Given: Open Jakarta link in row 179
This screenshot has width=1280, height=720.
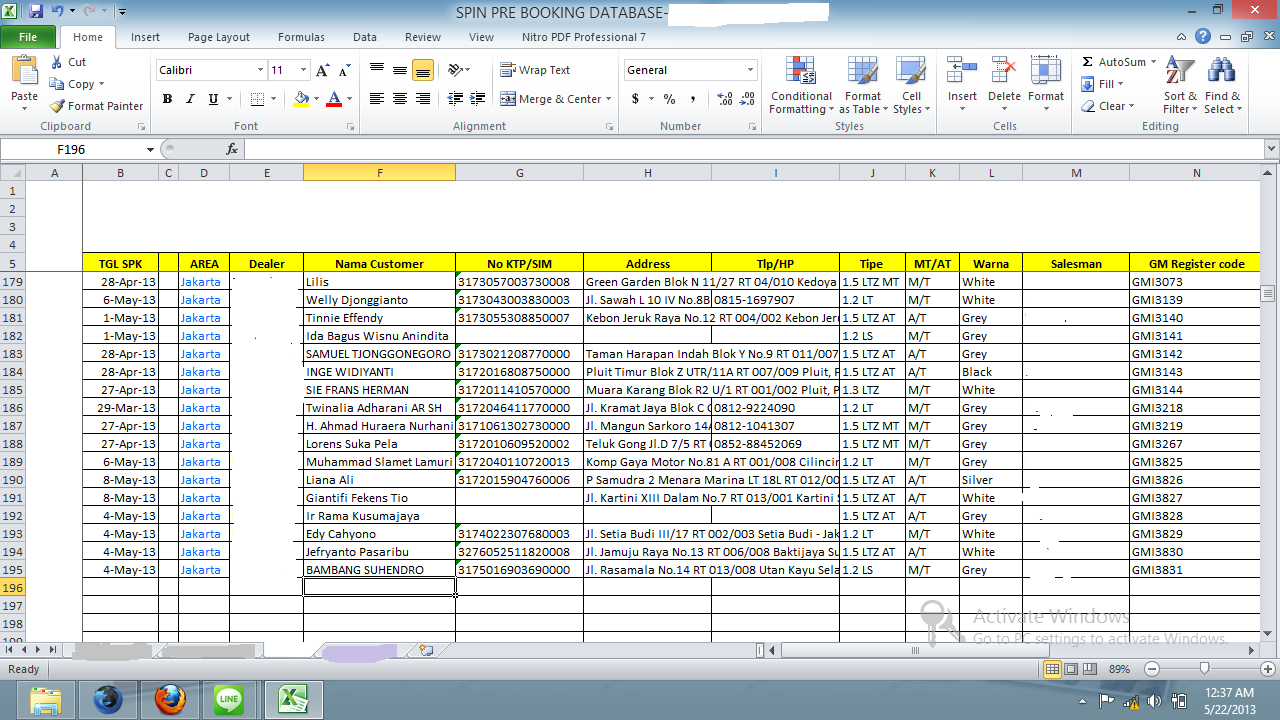Looking at the screenshot, I should coord(200,282).
